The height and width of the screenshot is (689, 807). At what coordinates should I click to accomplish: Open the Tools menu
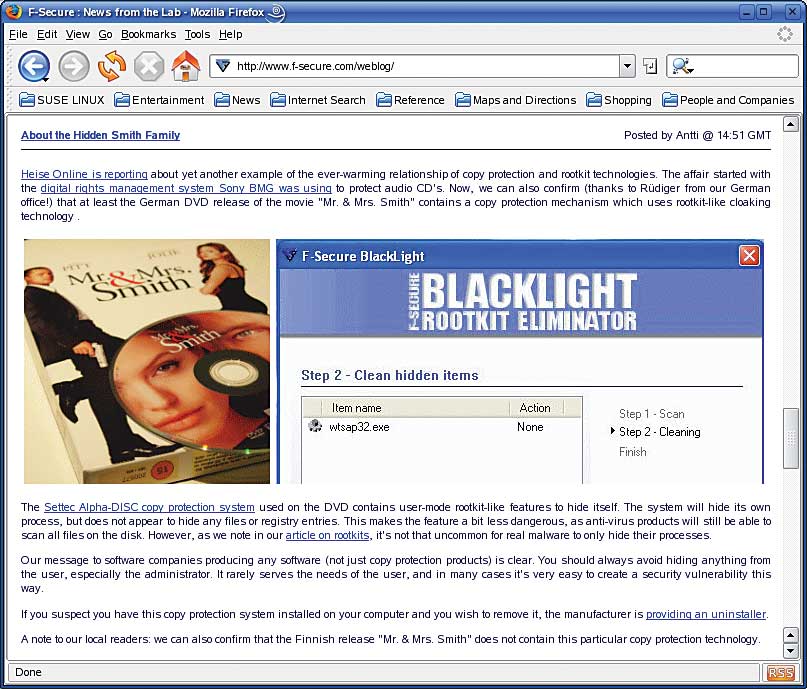[x=198, y=34]
